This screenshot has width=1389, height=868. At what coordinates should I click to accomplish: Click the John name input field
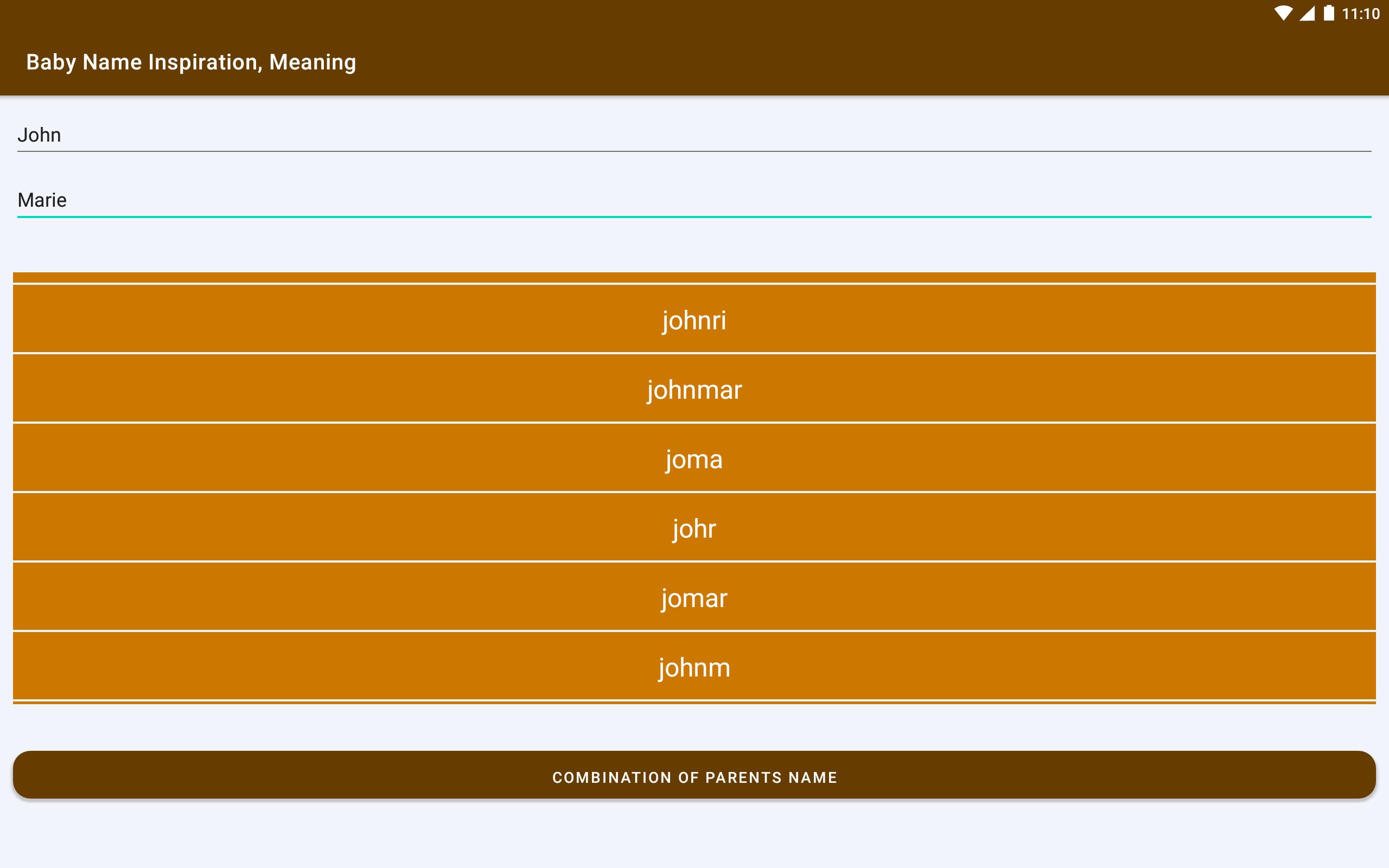click(x=694, y=136)
